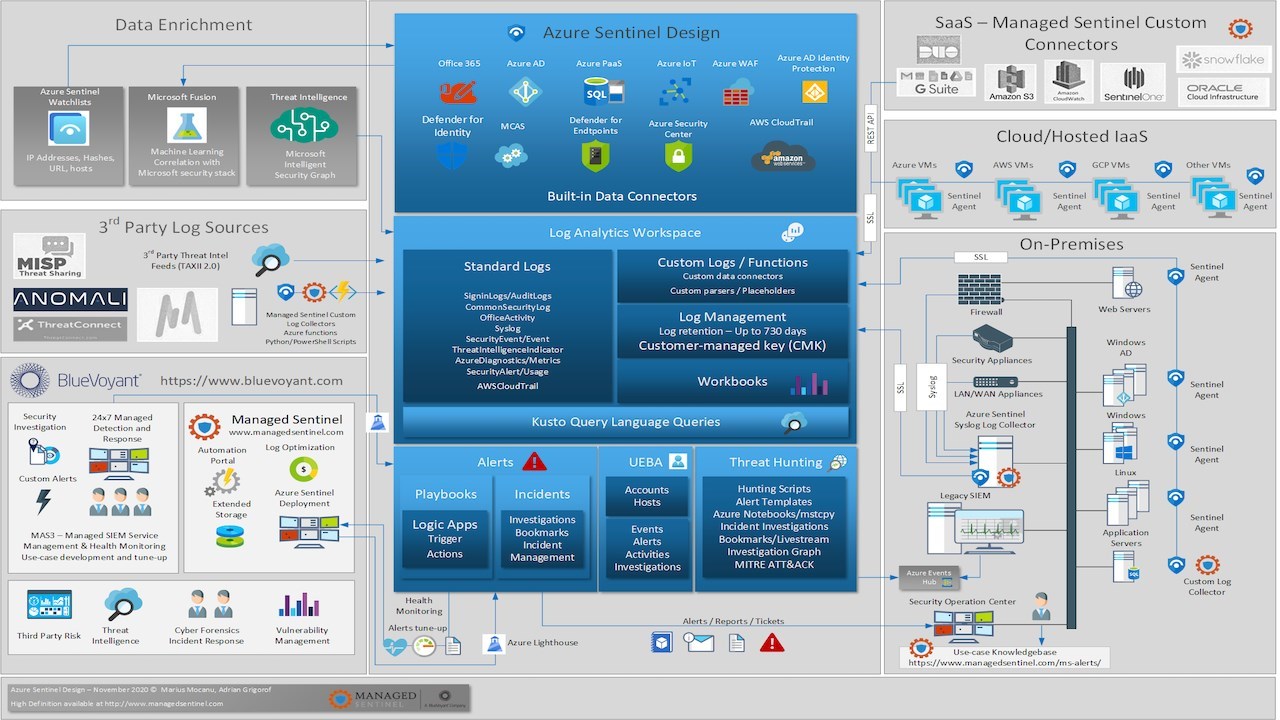Click the Workbooks bar chart icon

[x=808, y=383]
